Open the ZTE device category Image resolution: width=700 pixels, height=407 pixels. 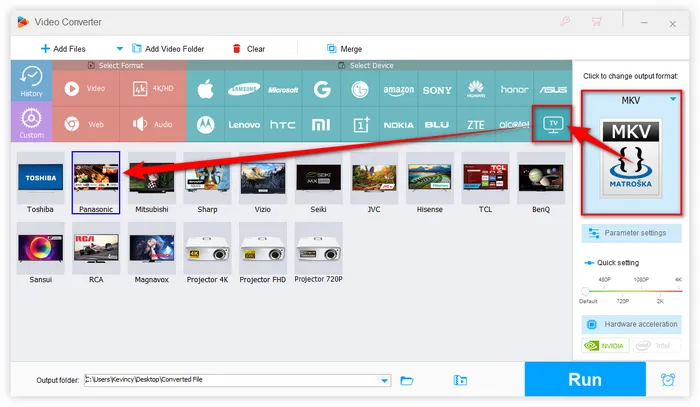[476, 125]
